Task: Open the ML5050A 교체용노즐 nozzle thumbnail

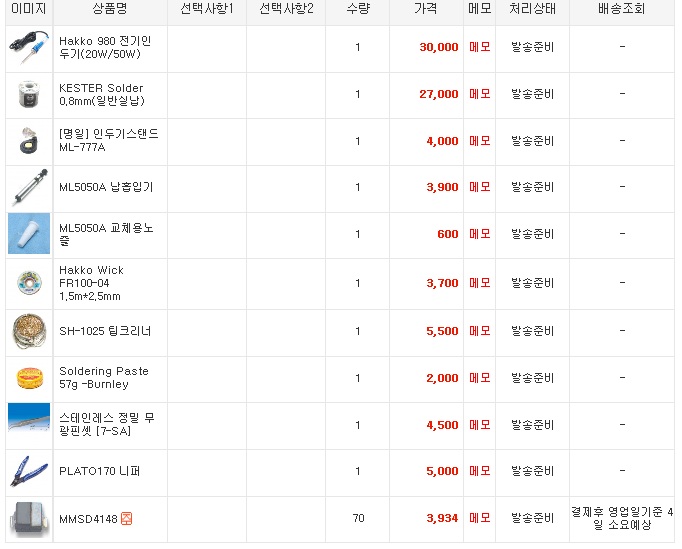Action: [29, 233]
